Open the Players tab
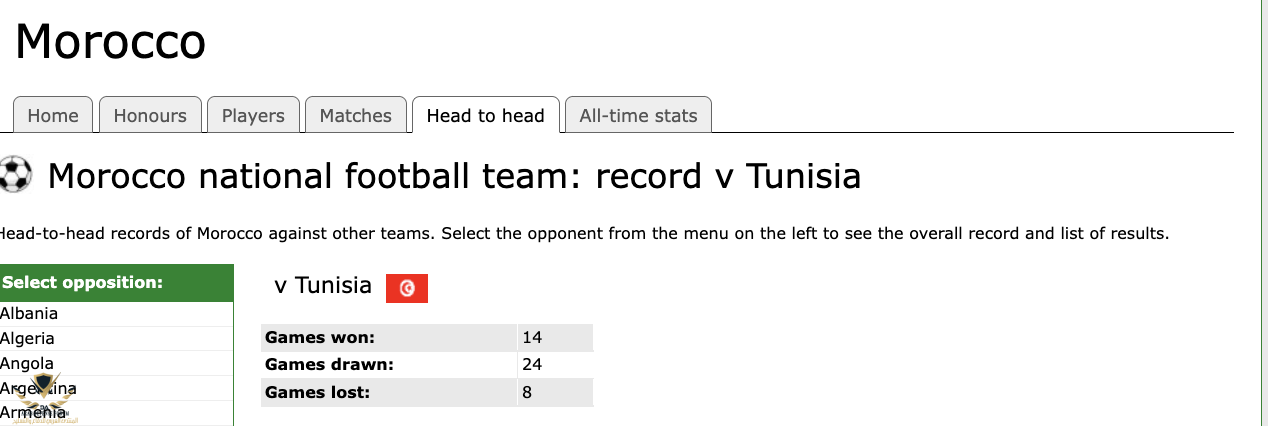This screenshot has height=426, width=1268. point(253,115)
